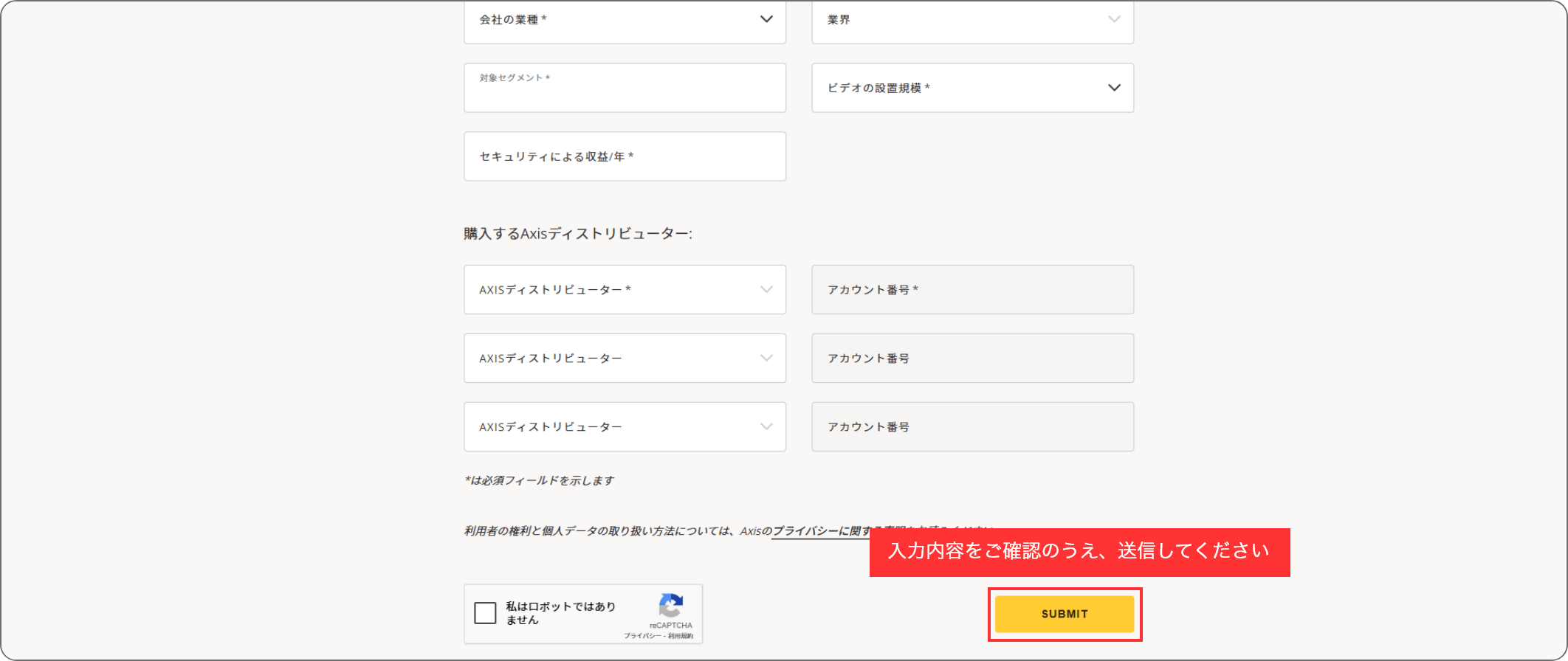The height and width of the screenshot is (661, 1568).
Task: Expand the ビデオの設置規模 dropdown
Action: pyautogui.click(x=972, y=88)
